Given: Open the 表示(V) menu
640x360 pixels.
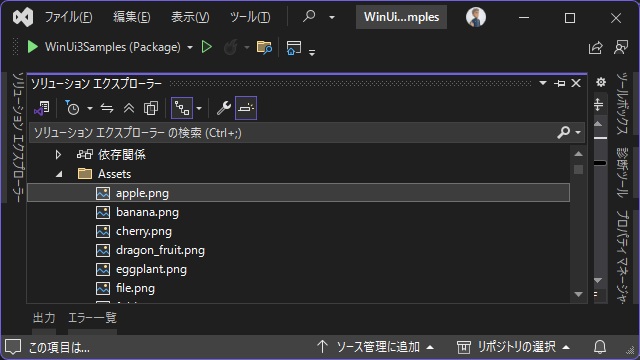Looking at the screenshot, I should 190,17.
